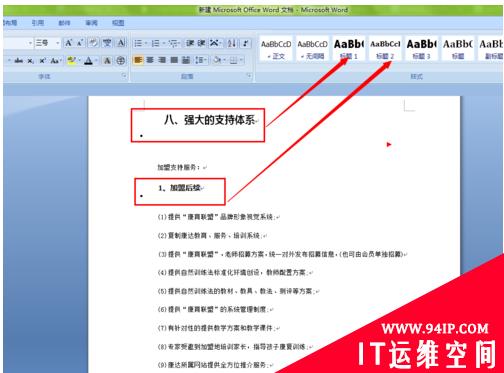The height and width of the screenshot is (373, 504).
Task: Expand the bullet list style dropdown arrow
Action: point(146,43)
